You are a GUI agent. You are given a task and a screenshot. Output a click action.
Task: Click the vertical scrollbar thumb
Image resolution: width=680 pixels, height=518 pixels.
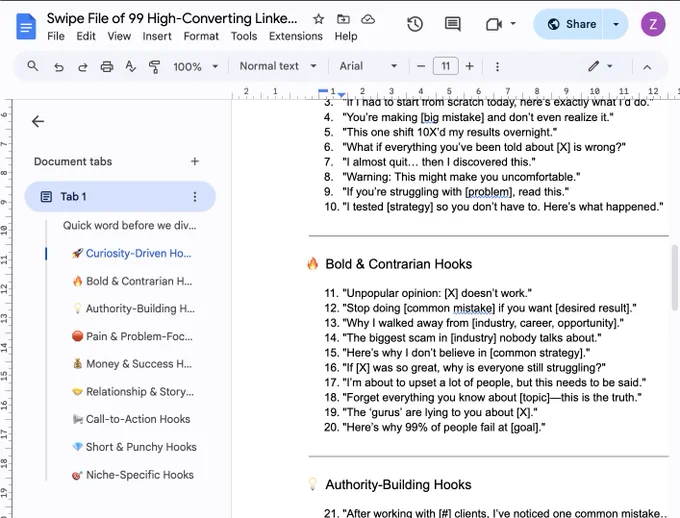pyautogui.click(x=674, y=278)
